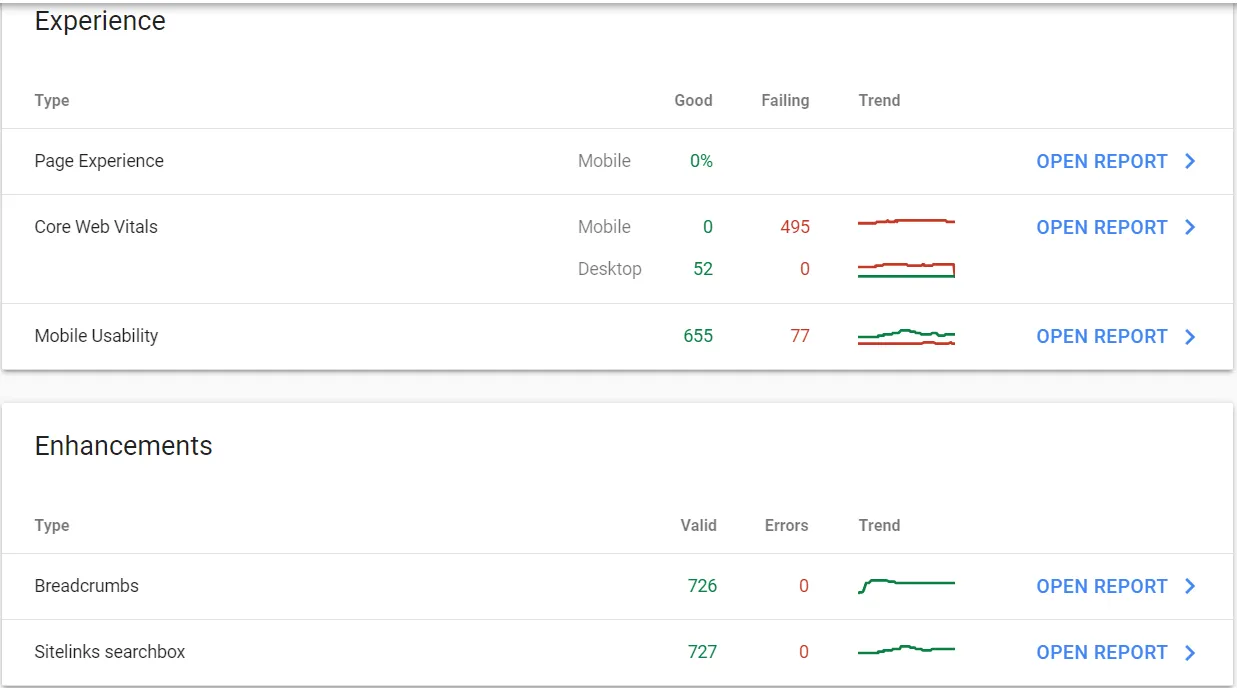The height and width of the screenshot is (688, 1237).
Task: Click the chevron arrow in Mobile Usability row
Action: click(1190, 337)
